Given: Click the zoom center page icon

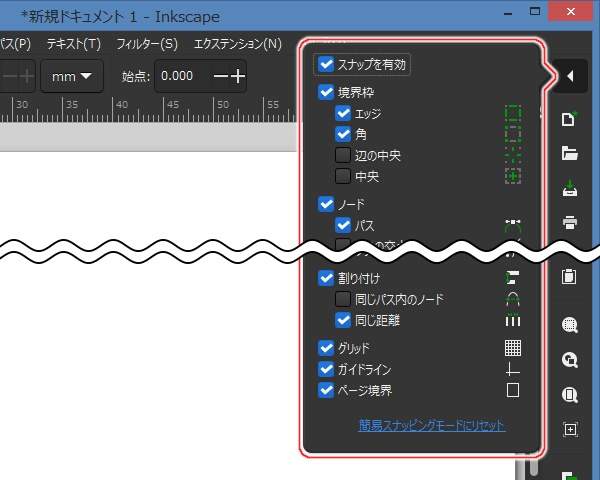Looking at the screenshot, I should tap(570, 429).
